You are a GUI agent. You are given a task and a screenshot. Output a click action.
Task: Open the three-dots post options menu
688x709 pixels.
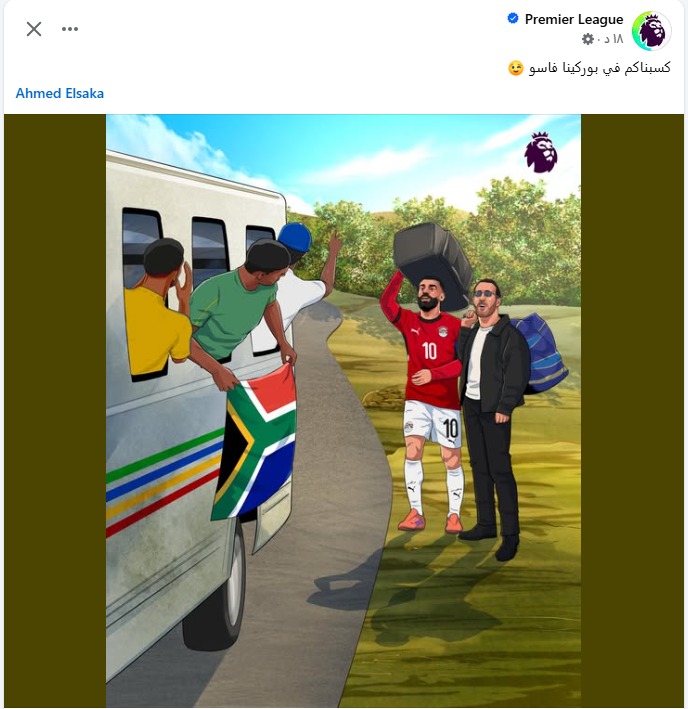70,29
